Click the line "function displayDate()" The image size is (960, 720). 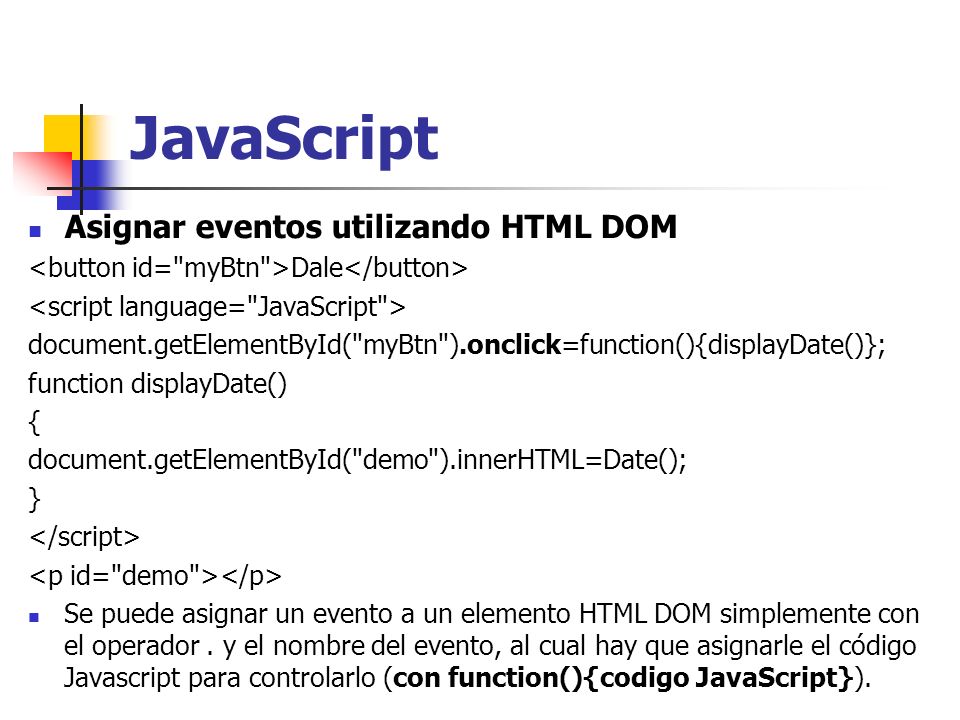[157, 384]
